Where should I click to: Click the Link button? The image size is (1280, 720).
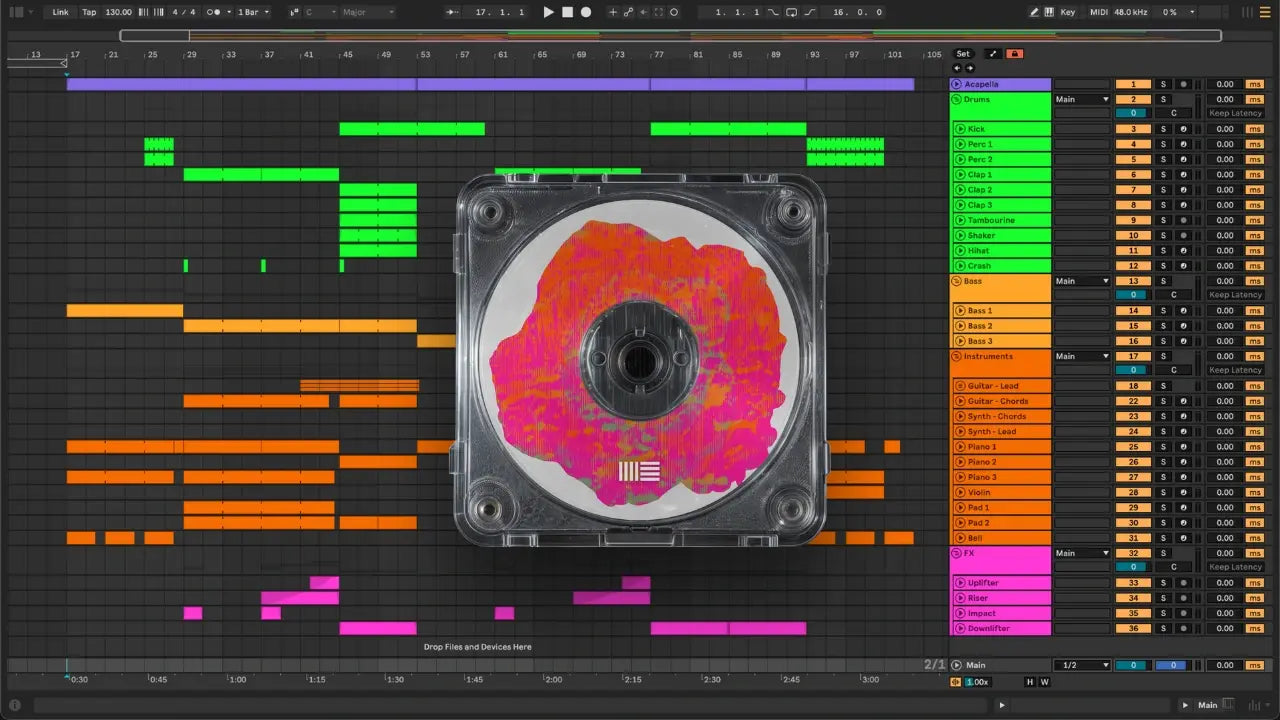pos(61,12)
